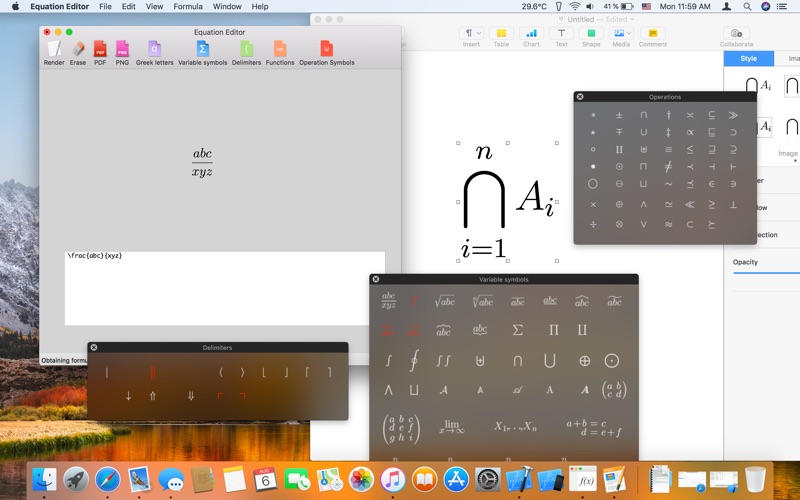Open the Operation Symbols palette
This screenshot has height=500, width=800.
pyautogui.click(x=326, y=49)
